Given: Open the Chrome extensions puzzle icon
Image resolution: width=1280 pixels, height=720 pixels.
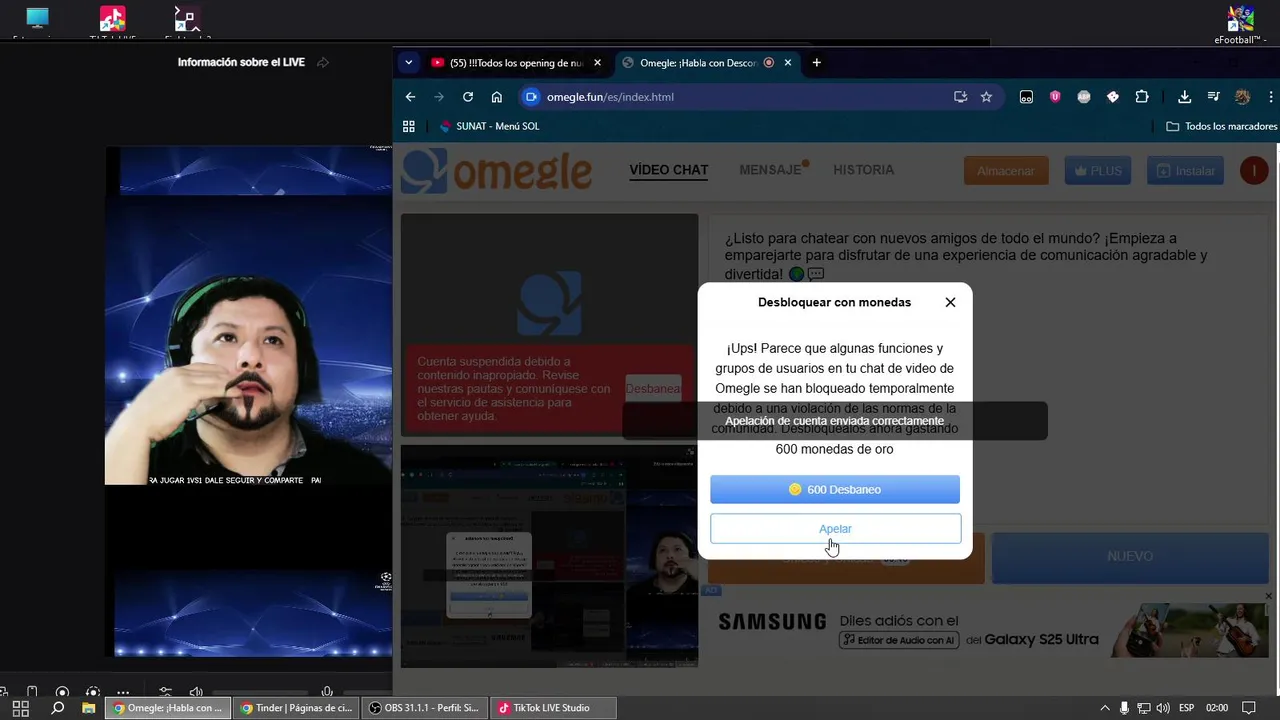Looking at the screenshot, I should [1142, 97].
